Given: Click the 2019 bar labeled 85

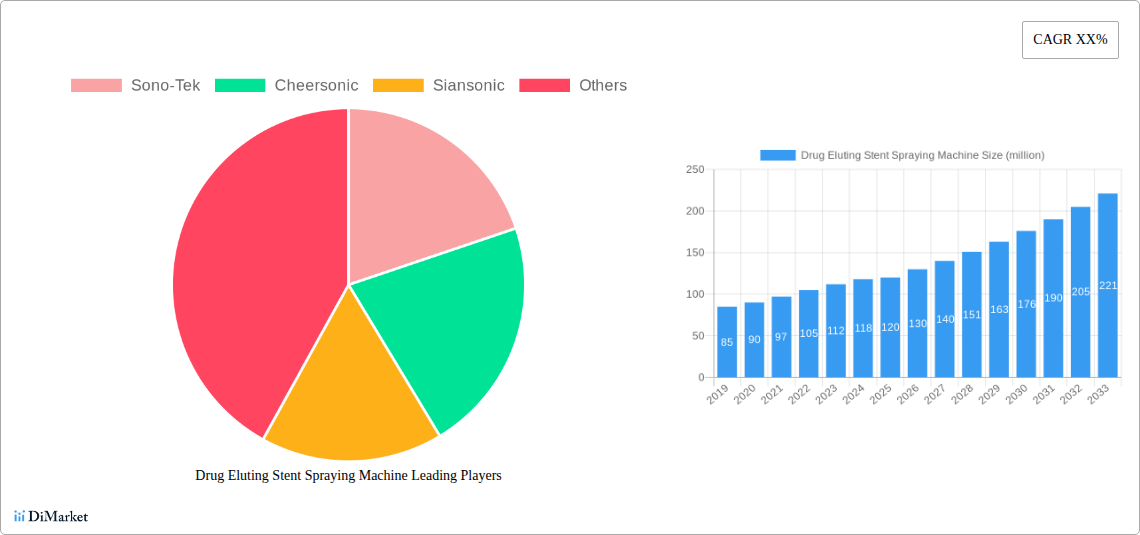Looking at the screenshot, I should pyautogui.click(x=727, y=342).
